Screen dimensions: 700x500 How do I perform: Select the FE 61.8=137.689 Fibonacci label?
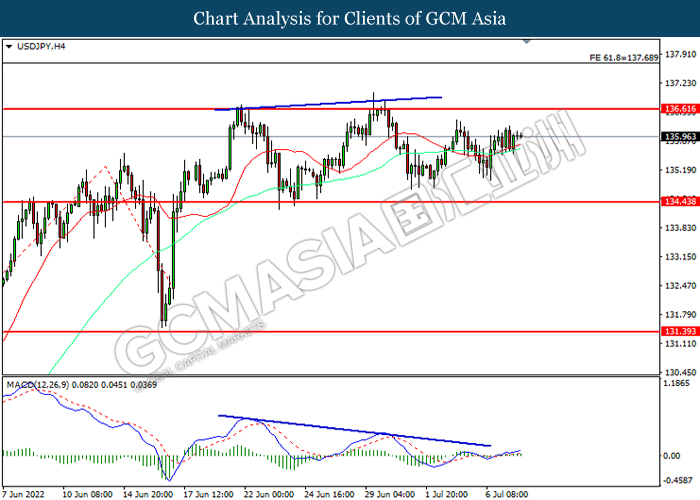(624, 58)
